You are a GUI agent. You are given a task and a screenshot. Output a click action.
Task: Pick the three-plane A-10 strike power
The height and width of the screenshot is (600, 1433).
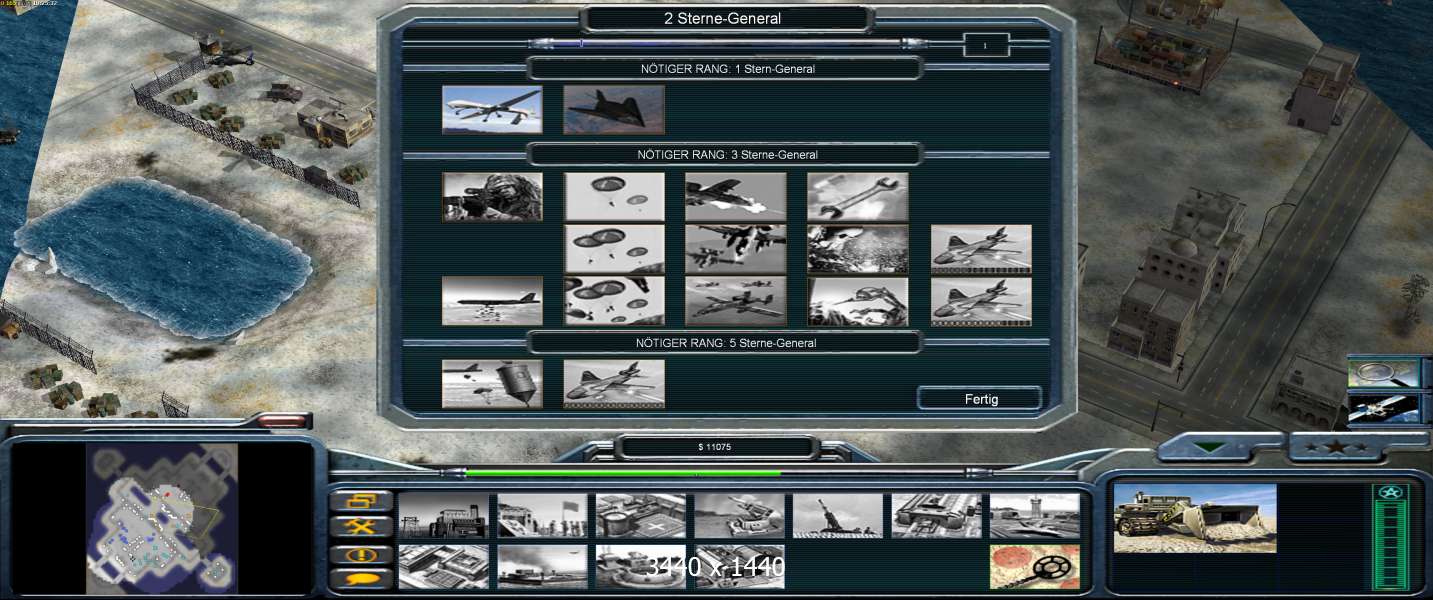[736, 301]
